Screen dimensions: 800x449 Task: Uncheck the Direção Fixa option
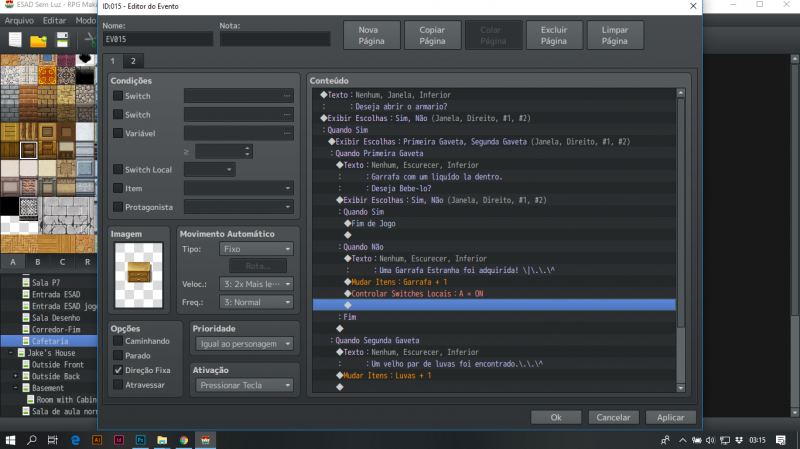click(118, 370)
